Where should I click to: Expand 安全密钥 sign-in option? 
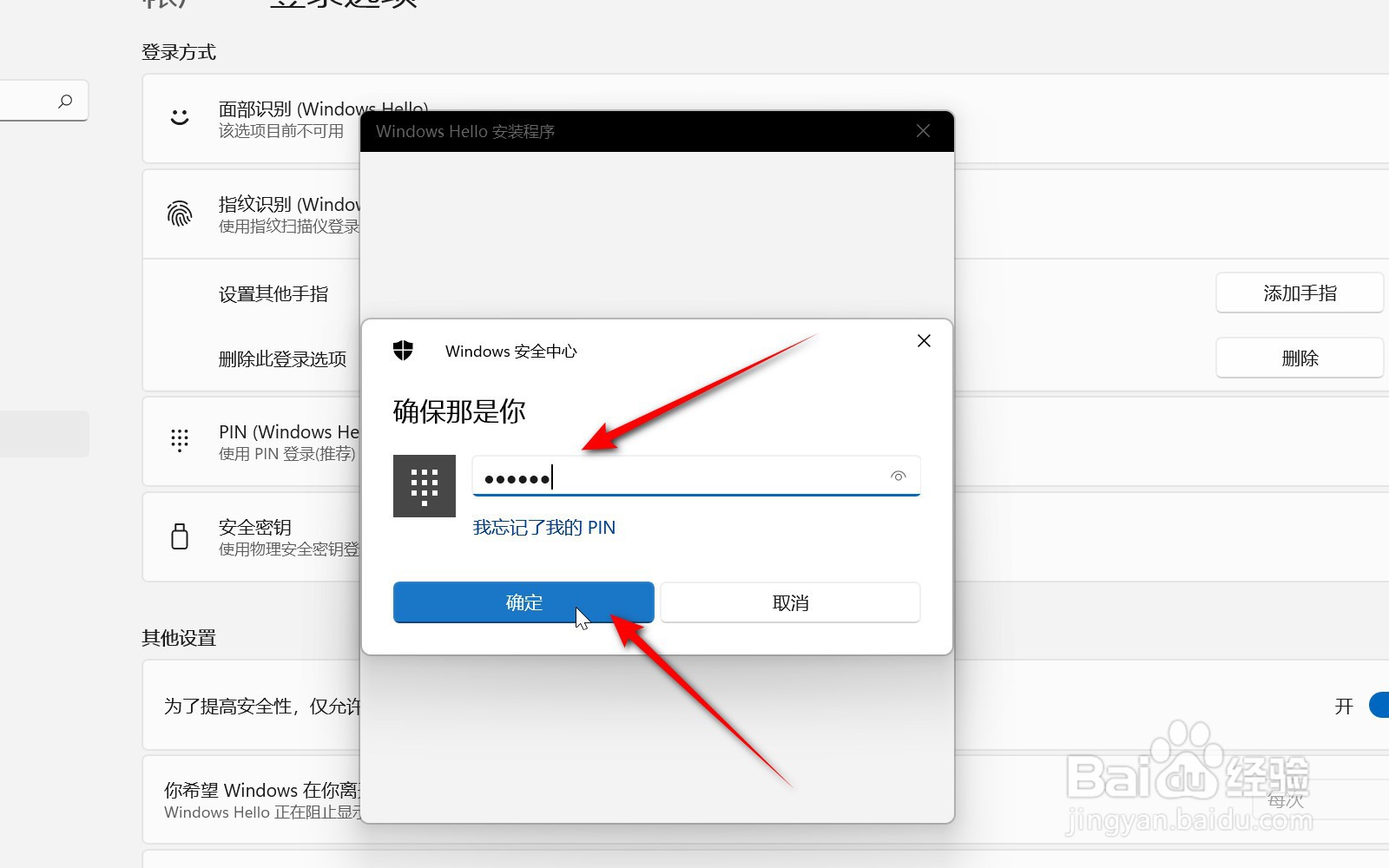pos(766,537)
